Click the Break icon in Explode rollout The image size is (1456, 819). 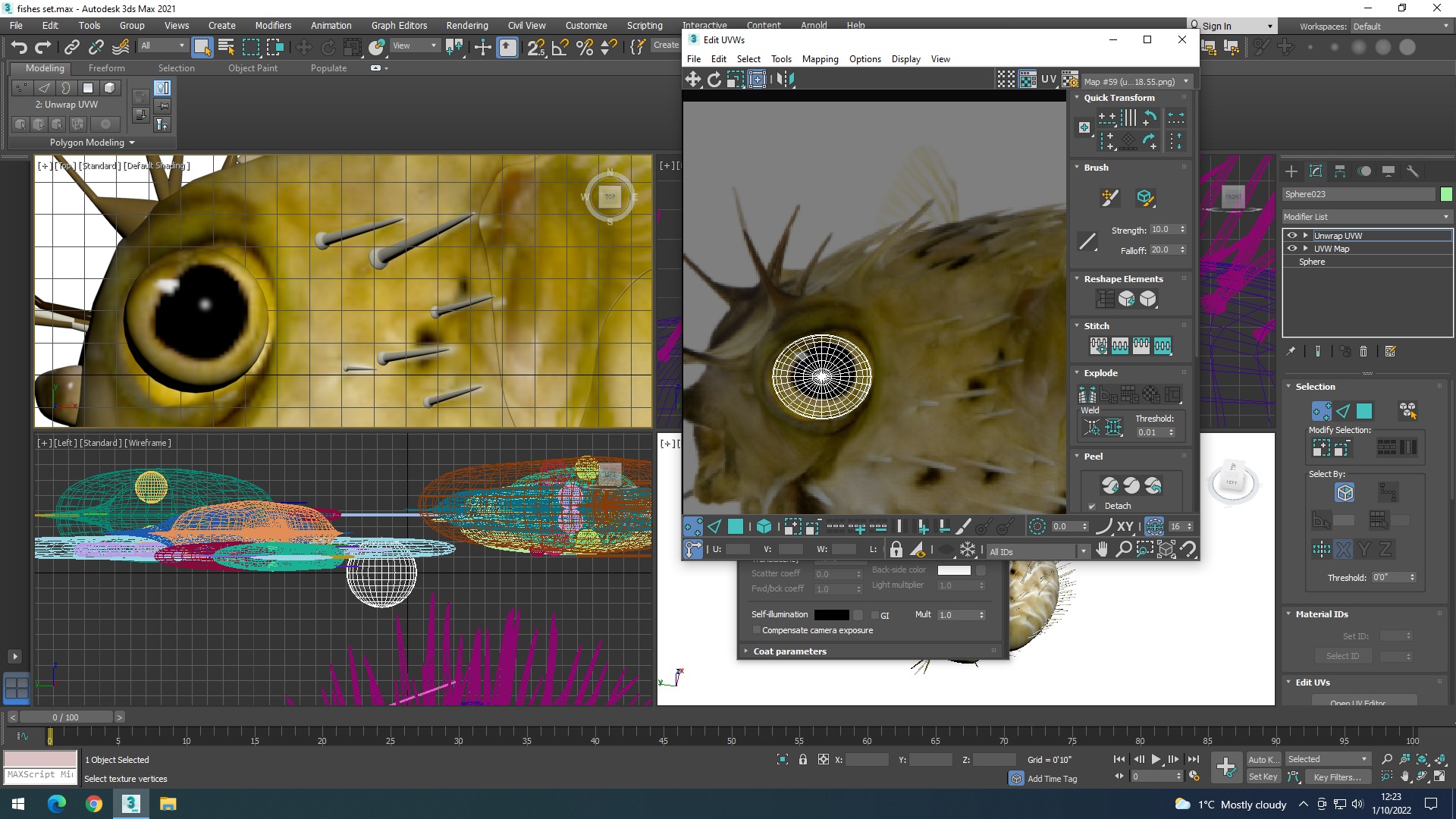1087,394
